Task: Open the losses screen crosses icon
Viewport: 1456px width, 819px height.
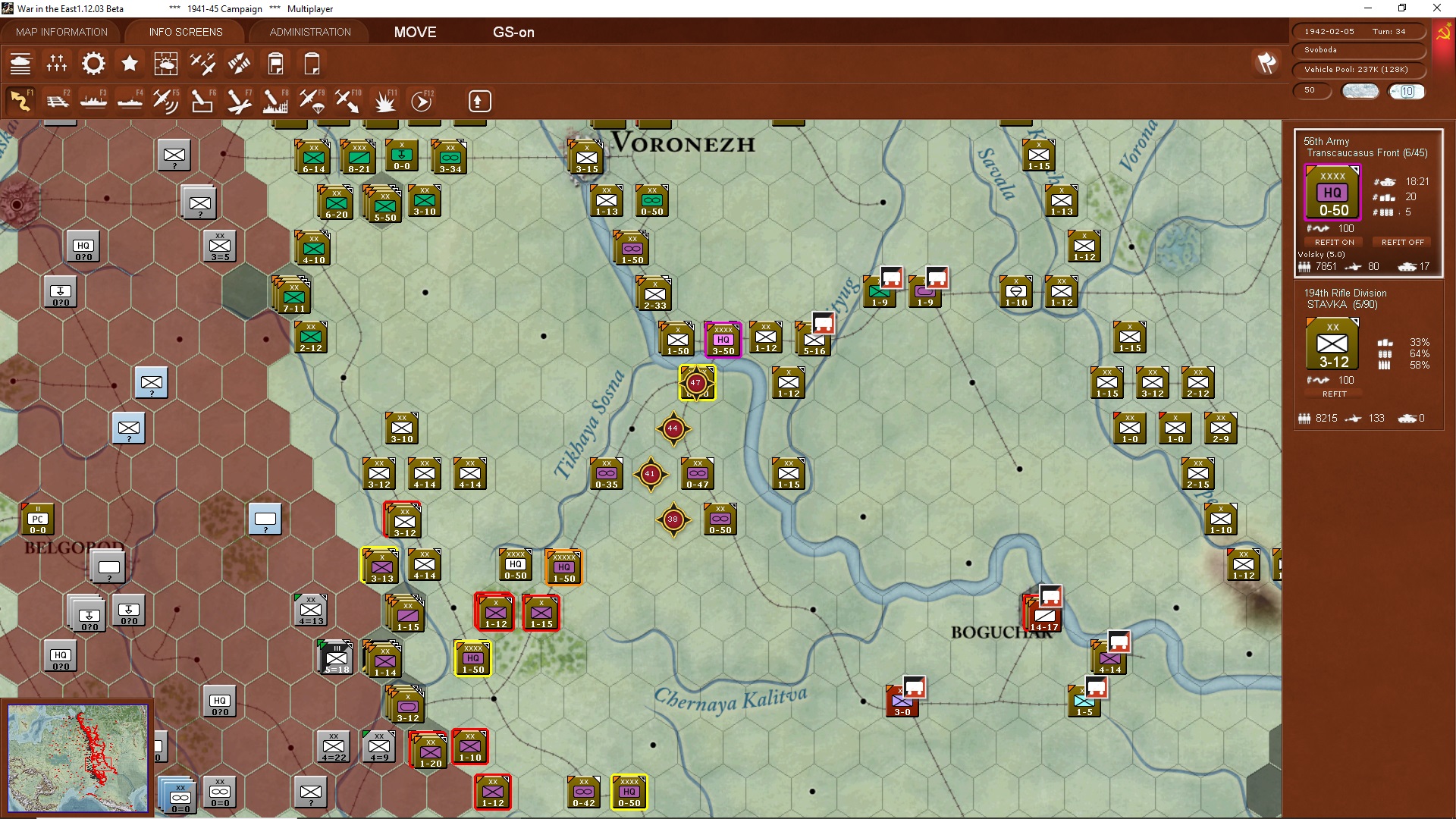Action: [57, 64]
